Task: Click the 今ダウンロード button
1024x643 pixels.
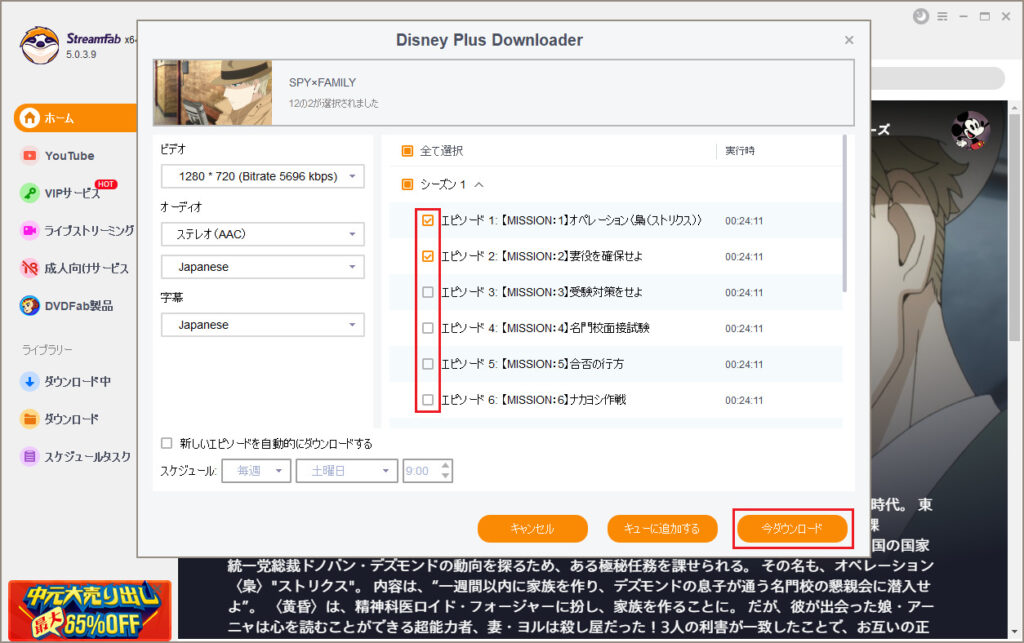Action: 792,529
